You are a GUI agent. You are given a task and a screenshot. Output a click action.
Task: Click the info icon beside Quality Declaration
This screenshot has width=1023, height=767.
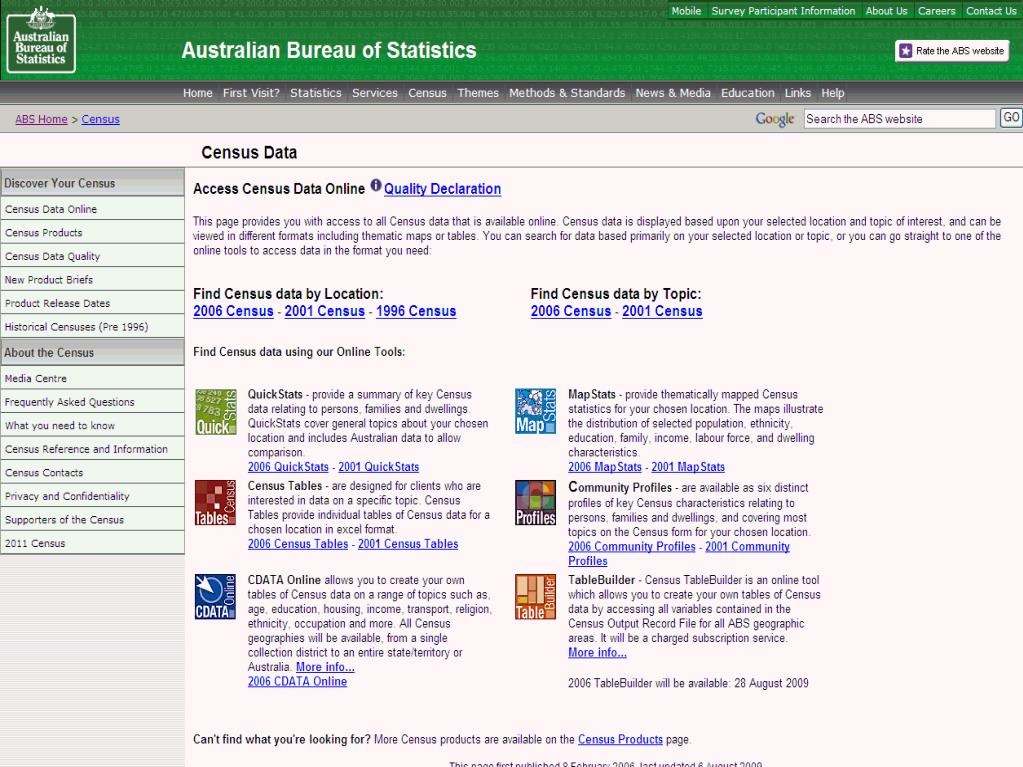tap(376, 185)
